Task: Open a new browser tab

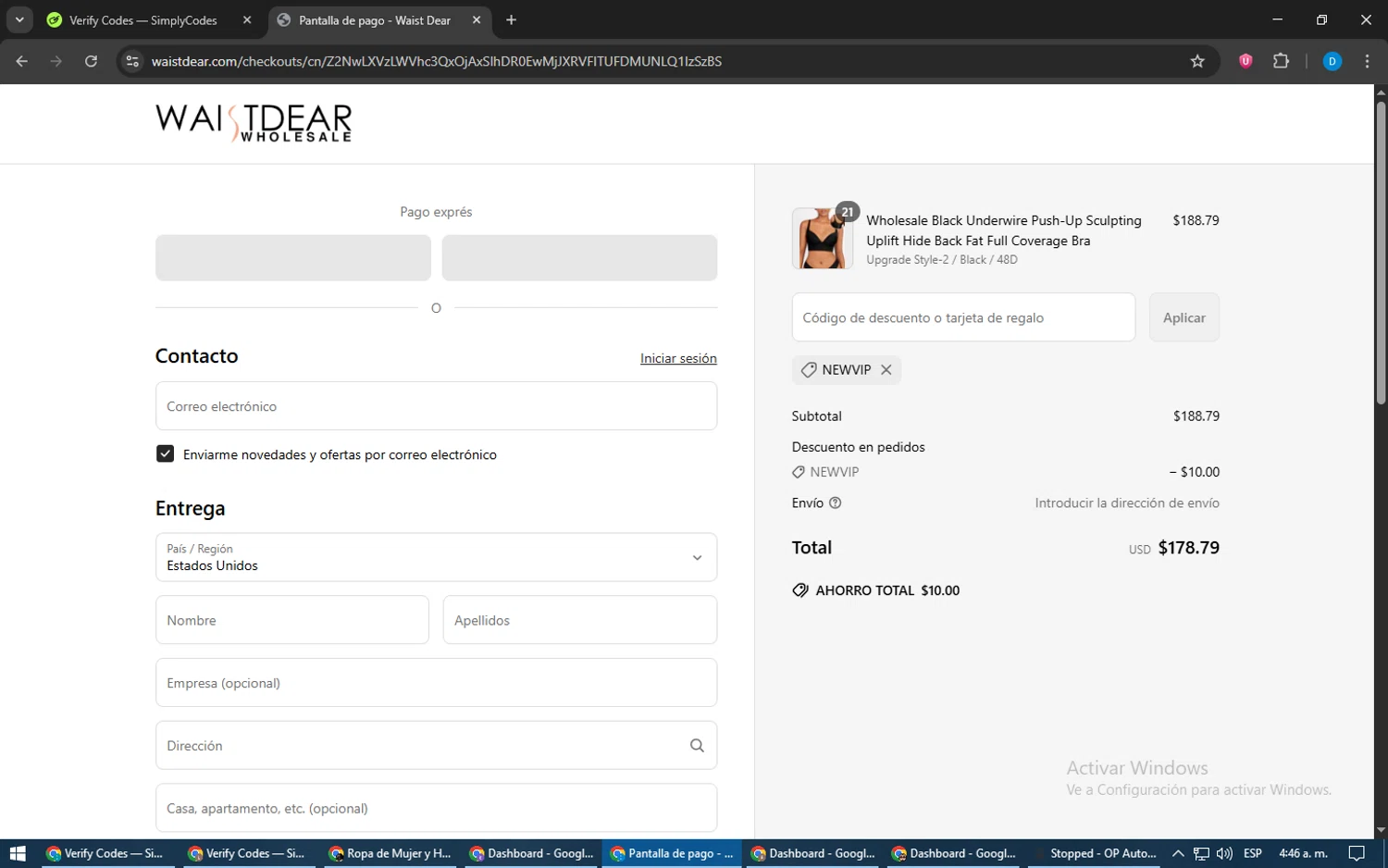Action: tap(511, 19)
